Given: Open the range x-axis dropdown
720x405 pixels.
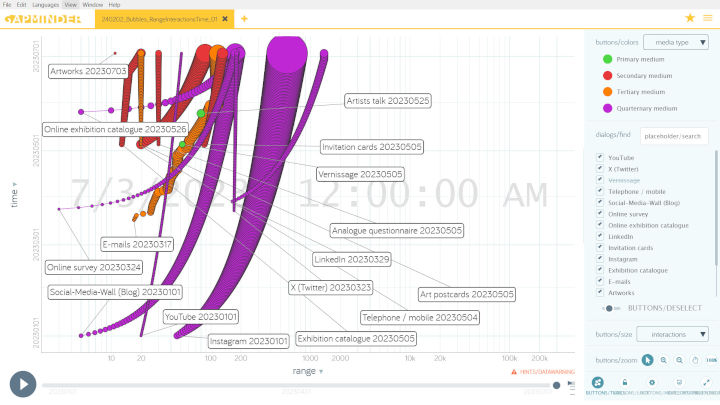Looking at the screenshot, I should click(308, 371).
